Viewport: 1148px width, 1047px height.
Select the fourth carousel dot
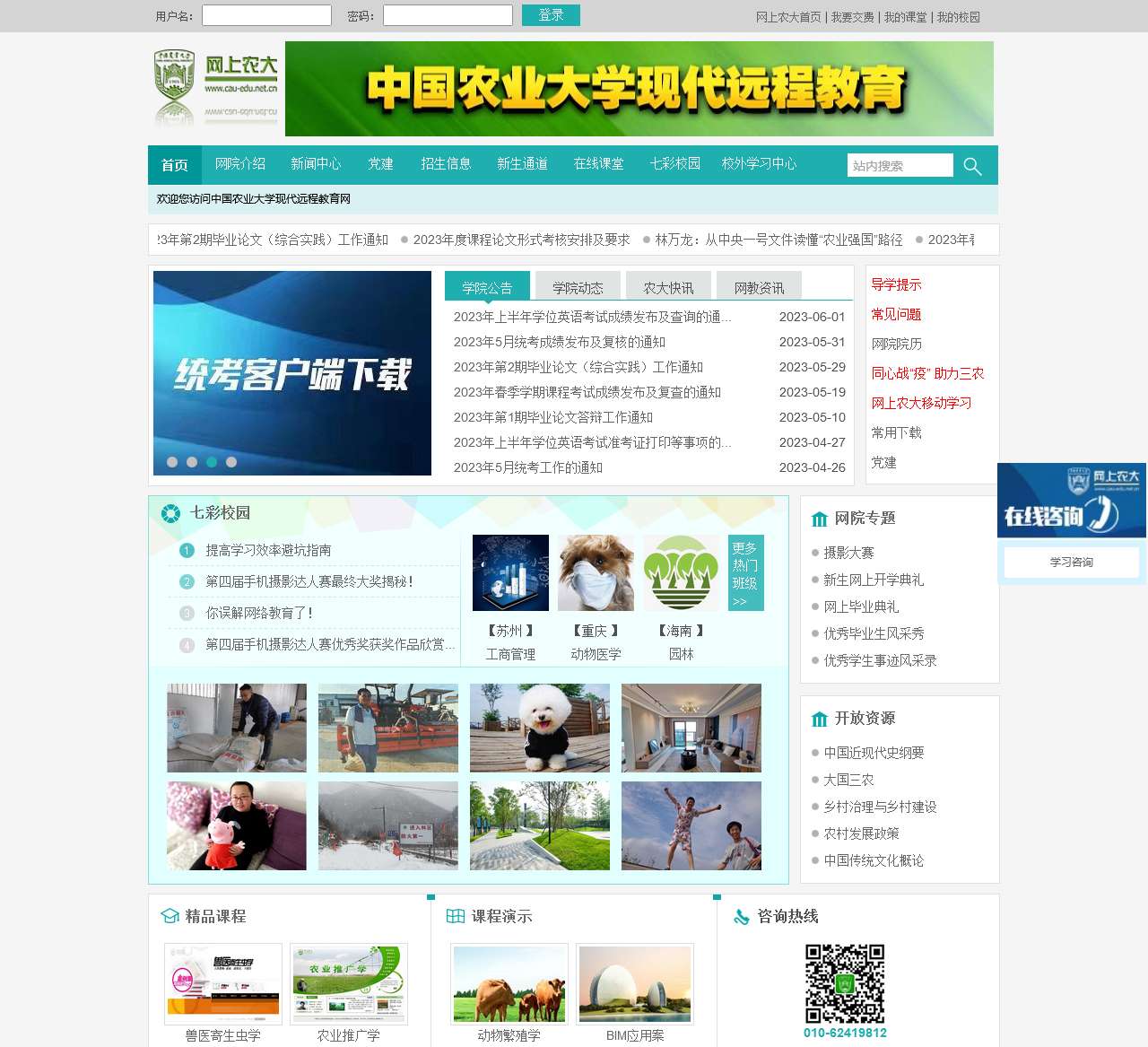coord(231,464)
